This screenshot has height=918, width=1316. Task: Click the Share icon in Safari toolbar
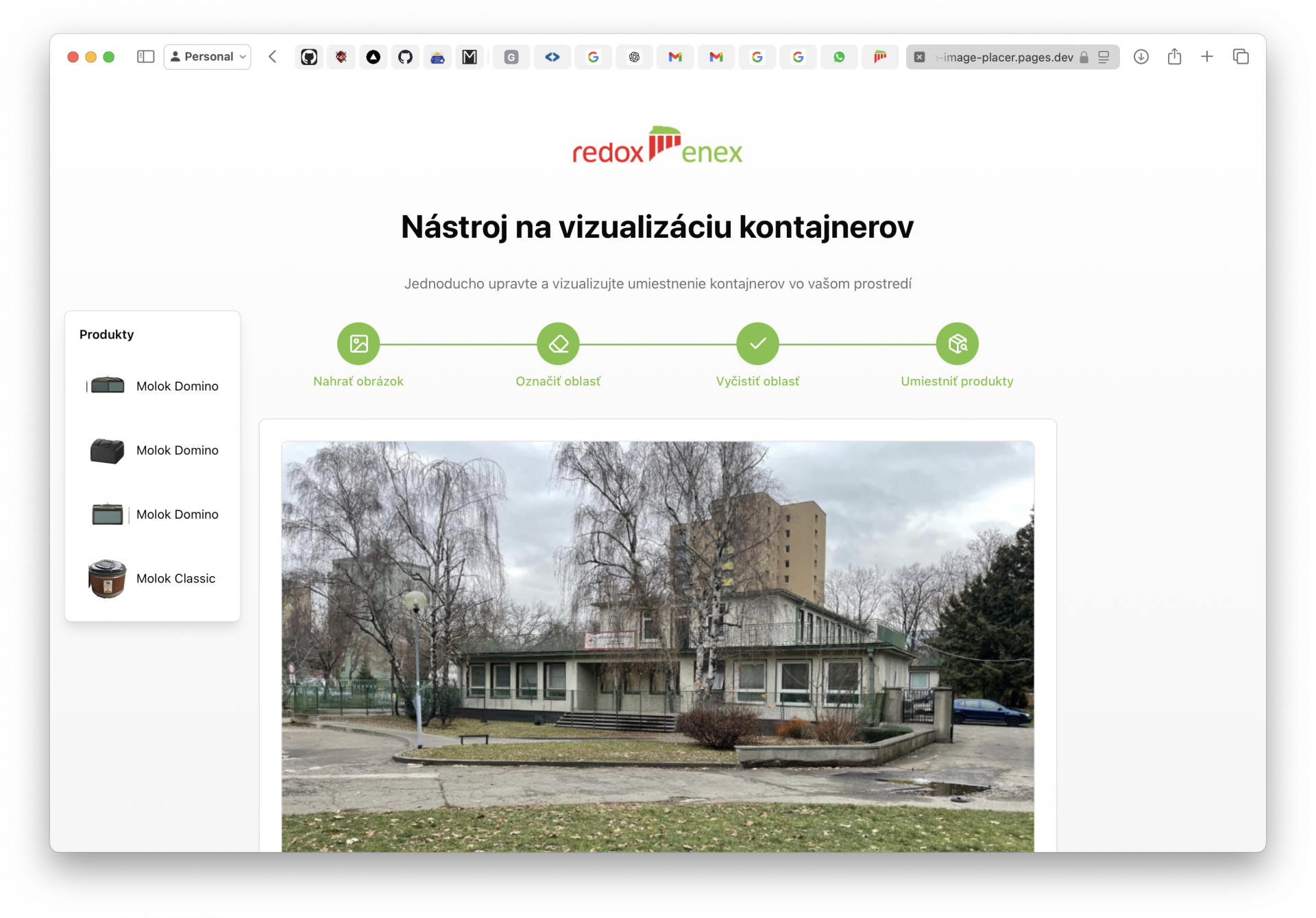(1174, 57)
